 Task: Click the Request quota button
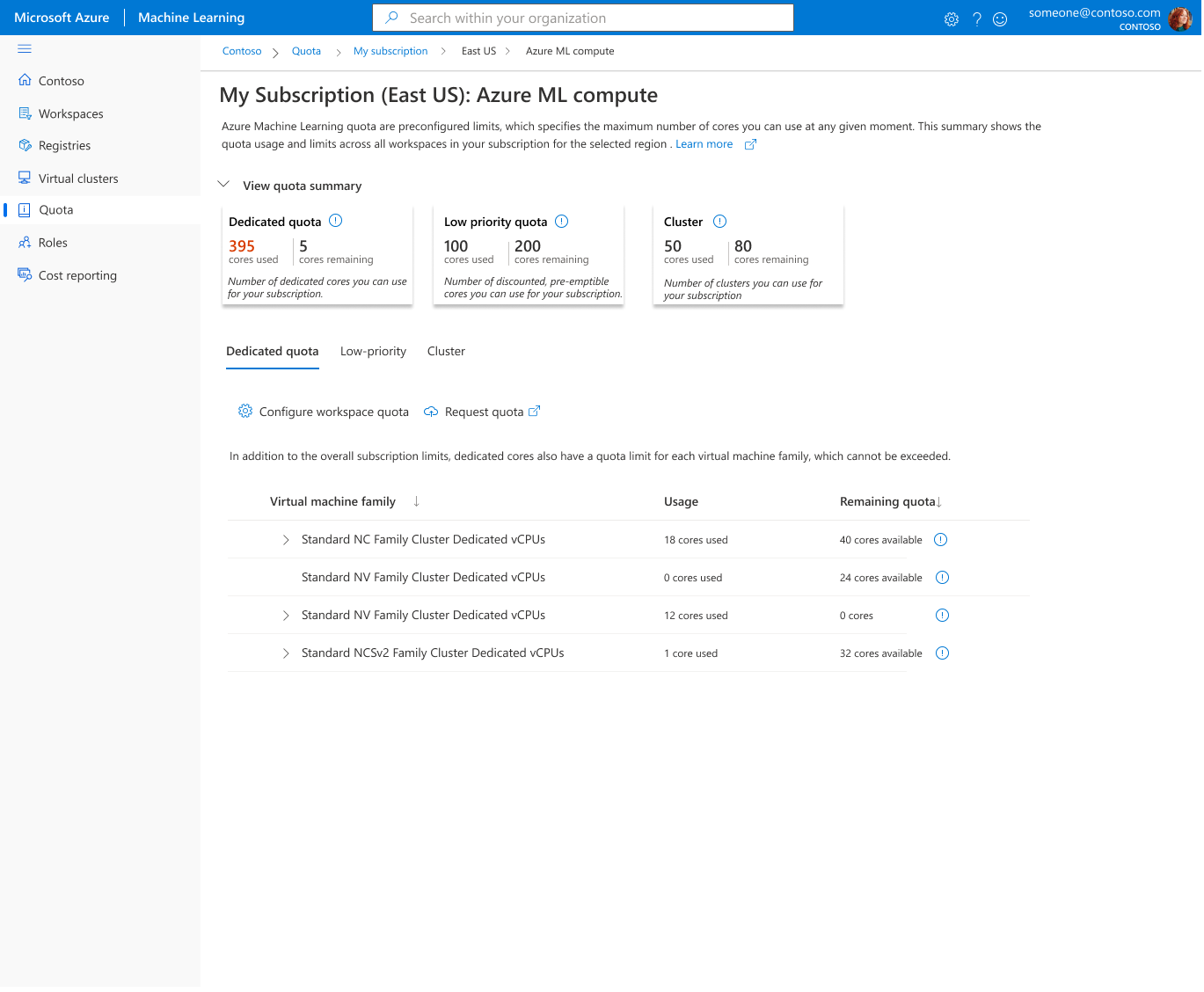(x=482, y=412)
